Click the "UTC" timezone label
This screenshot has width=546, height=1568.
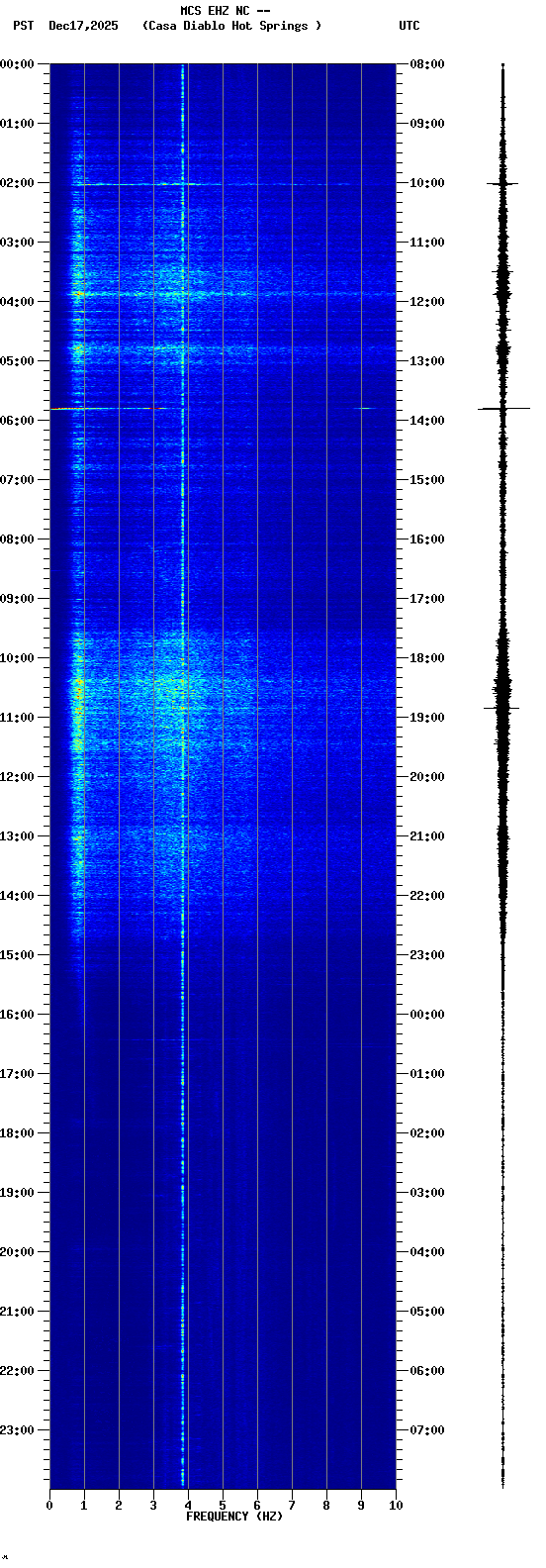coord(409,26)
